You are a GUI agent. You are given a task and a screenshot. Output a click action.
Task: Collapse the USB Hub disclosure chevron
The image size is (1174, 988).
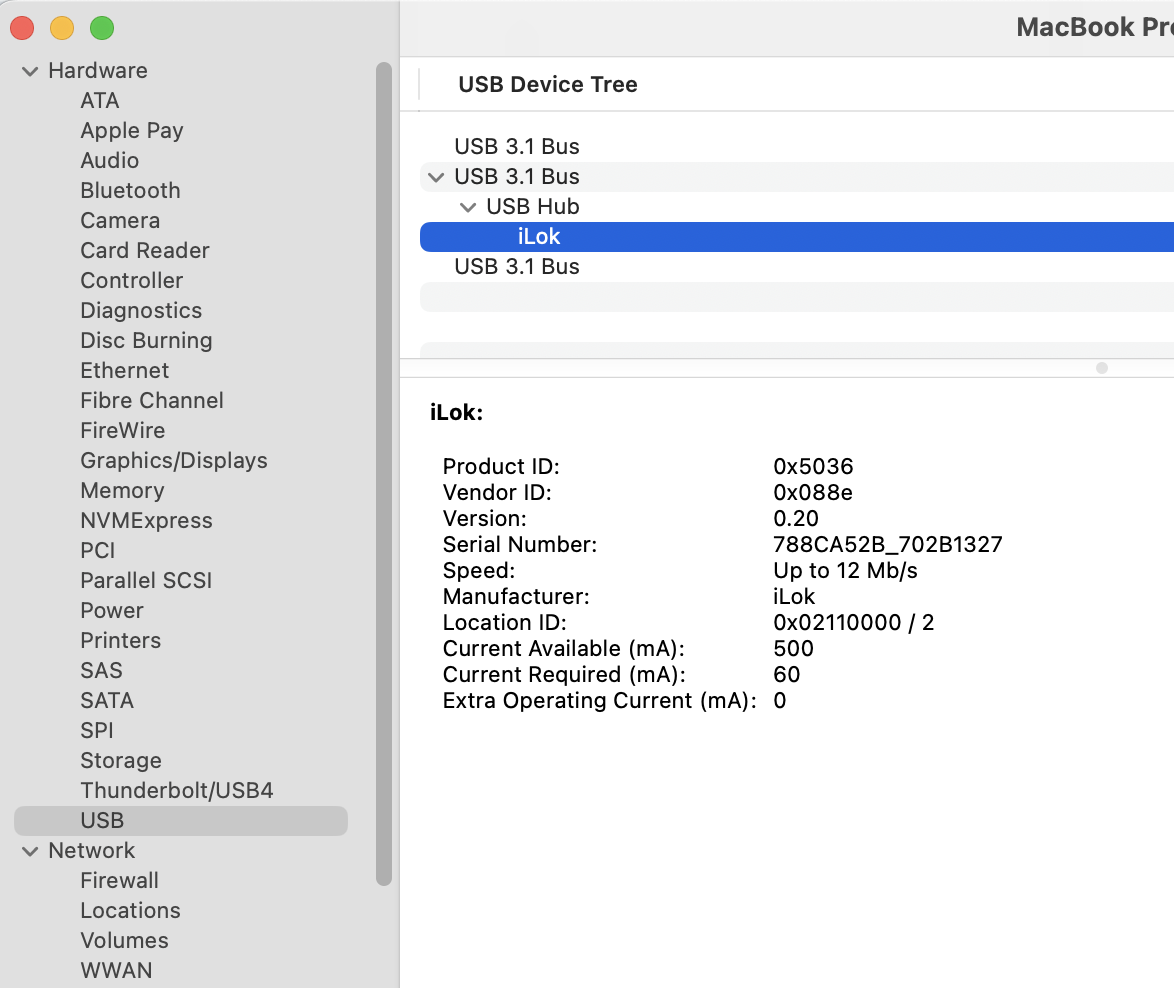pyautogui.click(x=468, y=207)
